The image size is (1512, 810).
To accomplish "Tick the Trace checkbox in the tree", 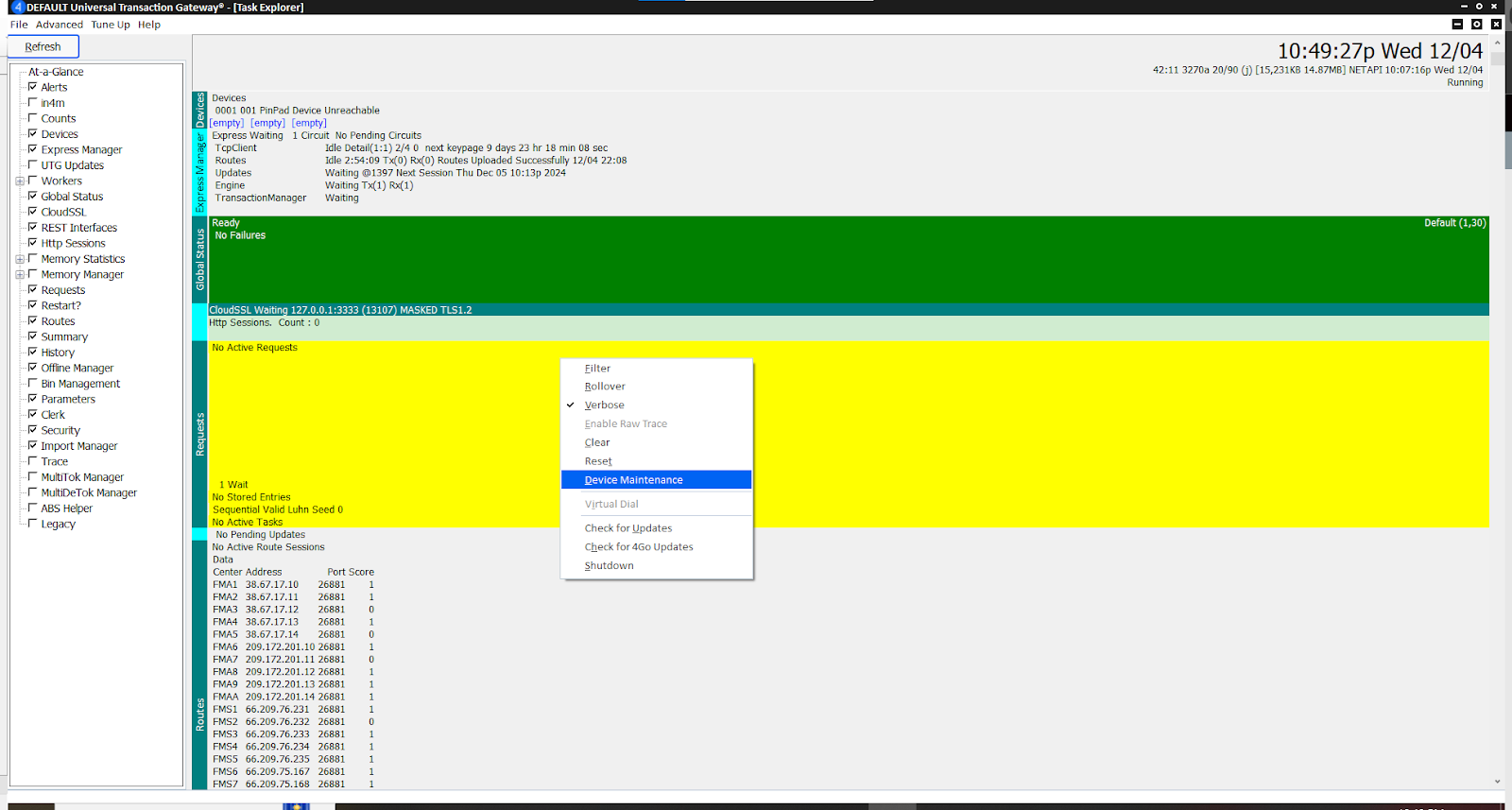I will coord(33,461).
